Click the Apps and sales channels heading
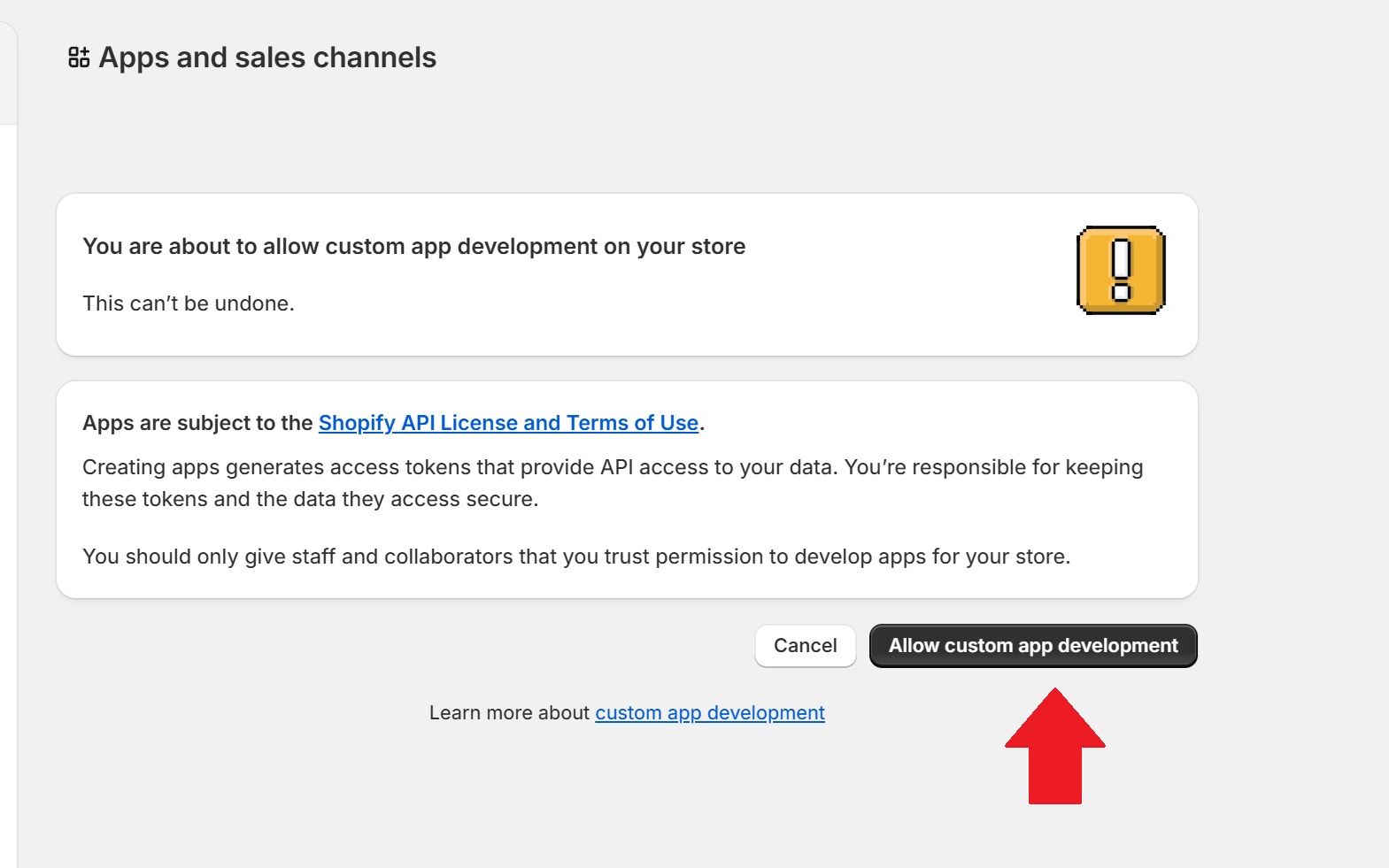Viewport: 1389px width, 868px height. (267, 58)
